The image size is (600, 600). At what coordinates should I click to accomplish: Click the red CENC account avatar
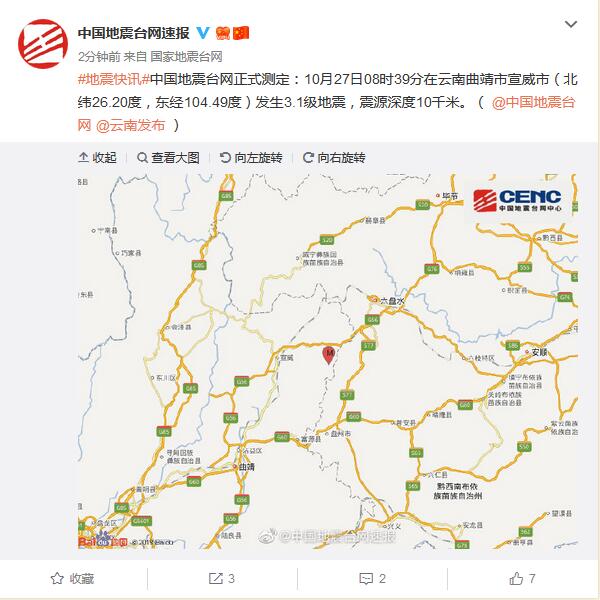43,44
